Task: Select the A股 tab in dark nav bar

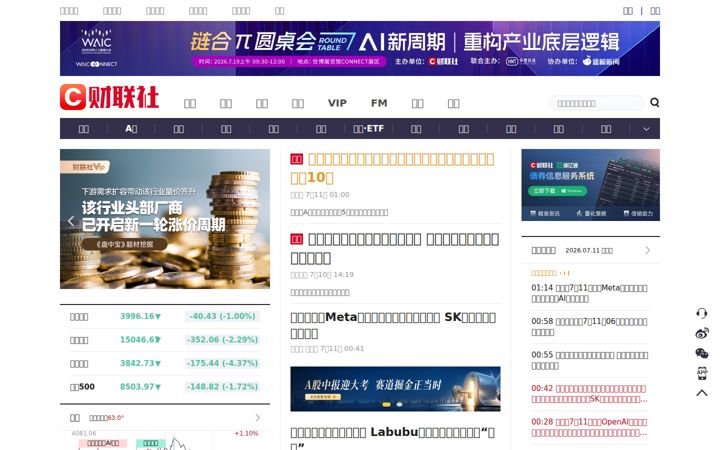Action: (131, 129)
